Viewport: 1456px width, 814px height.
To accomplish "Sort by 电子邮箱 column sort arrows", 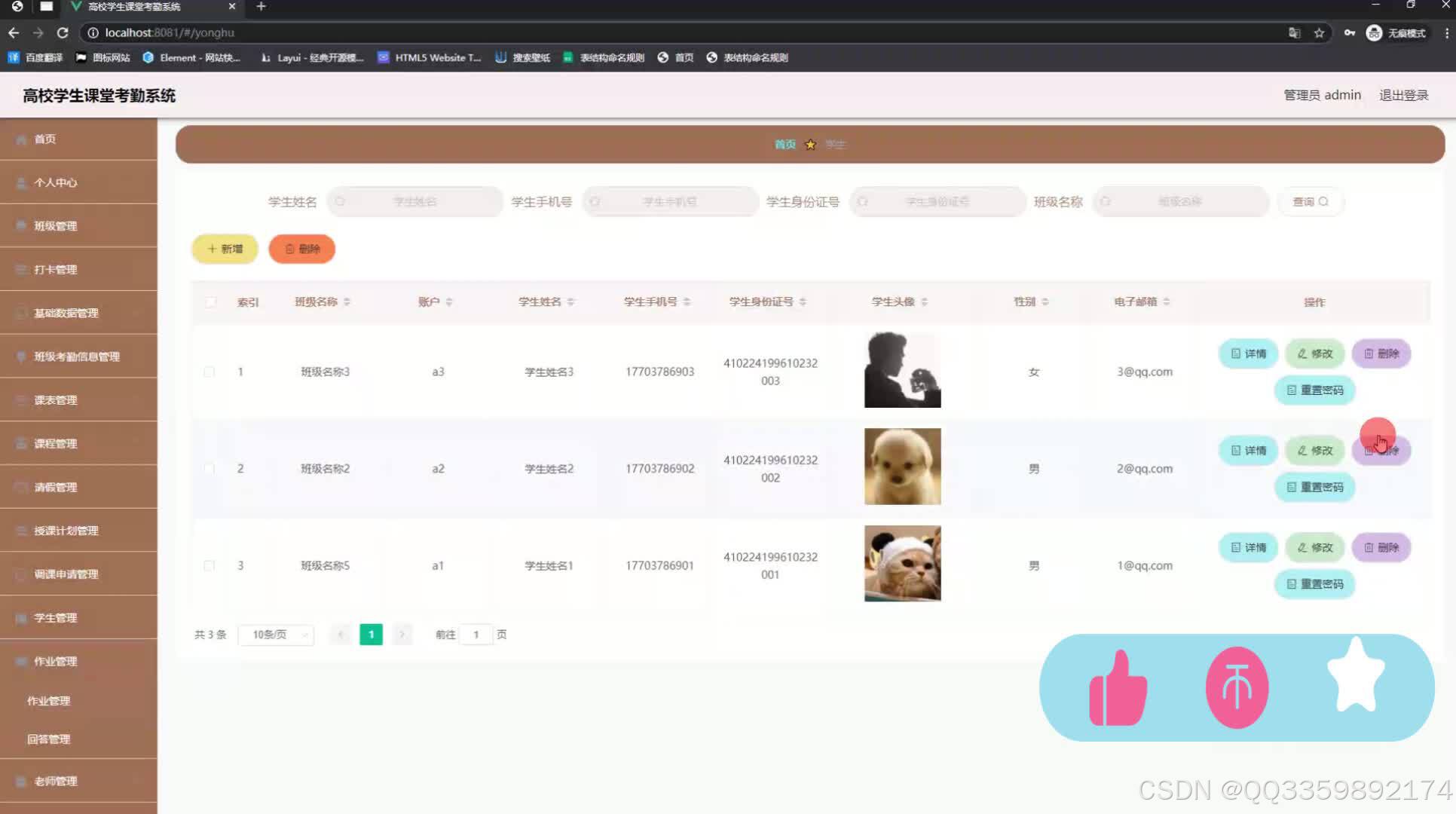I will [1166, 301].
